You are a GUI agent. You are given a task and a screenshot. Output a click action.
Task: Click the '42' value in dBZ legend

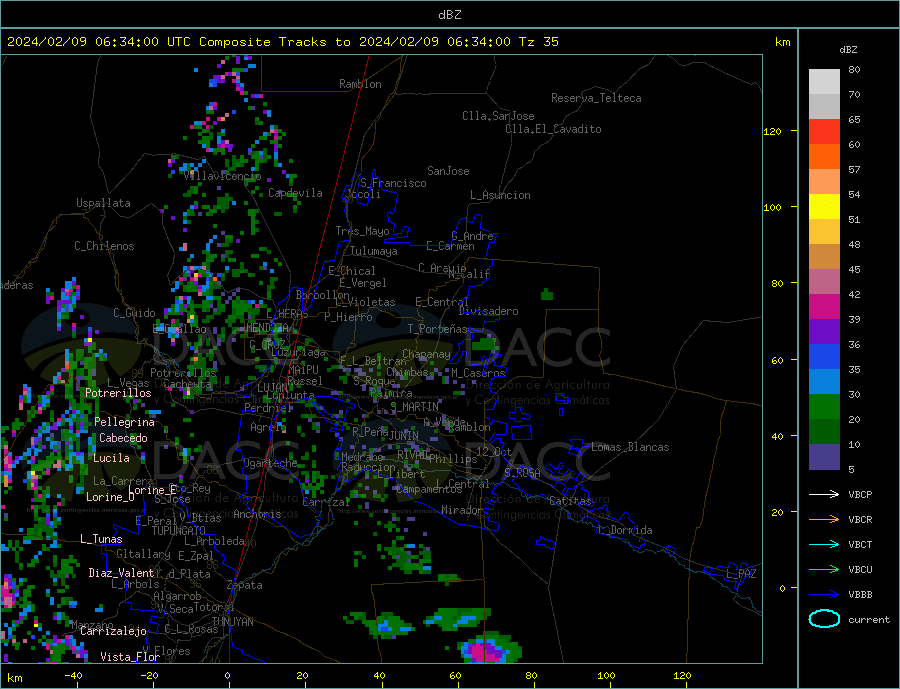pos(854,295)
